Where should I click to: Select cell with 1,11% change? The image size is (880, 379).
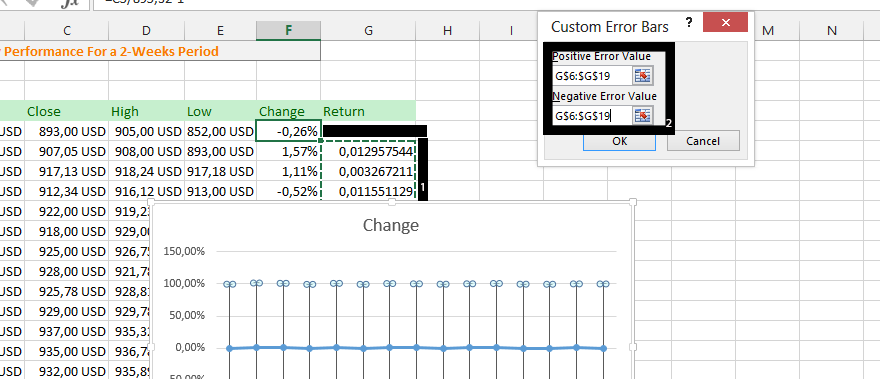click(x=288, y=171)
